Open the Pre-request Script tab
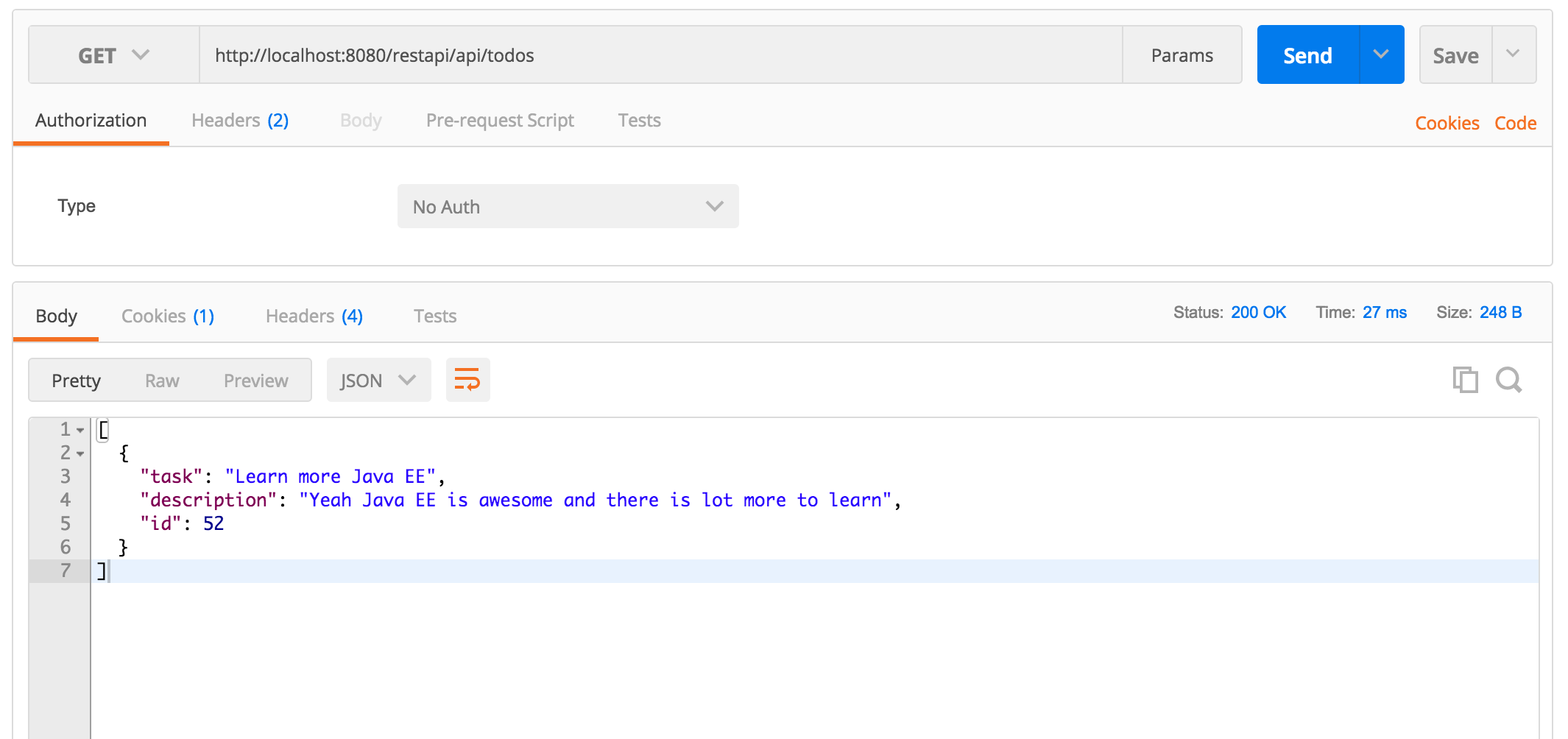The width and height of the screenshot is (1568, 739). coord(500,120)
